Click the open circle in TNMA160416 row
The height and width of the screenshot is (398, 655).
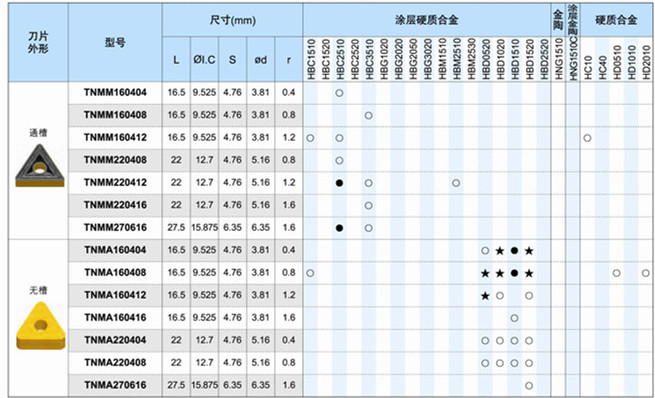click(x=514, y=318)
